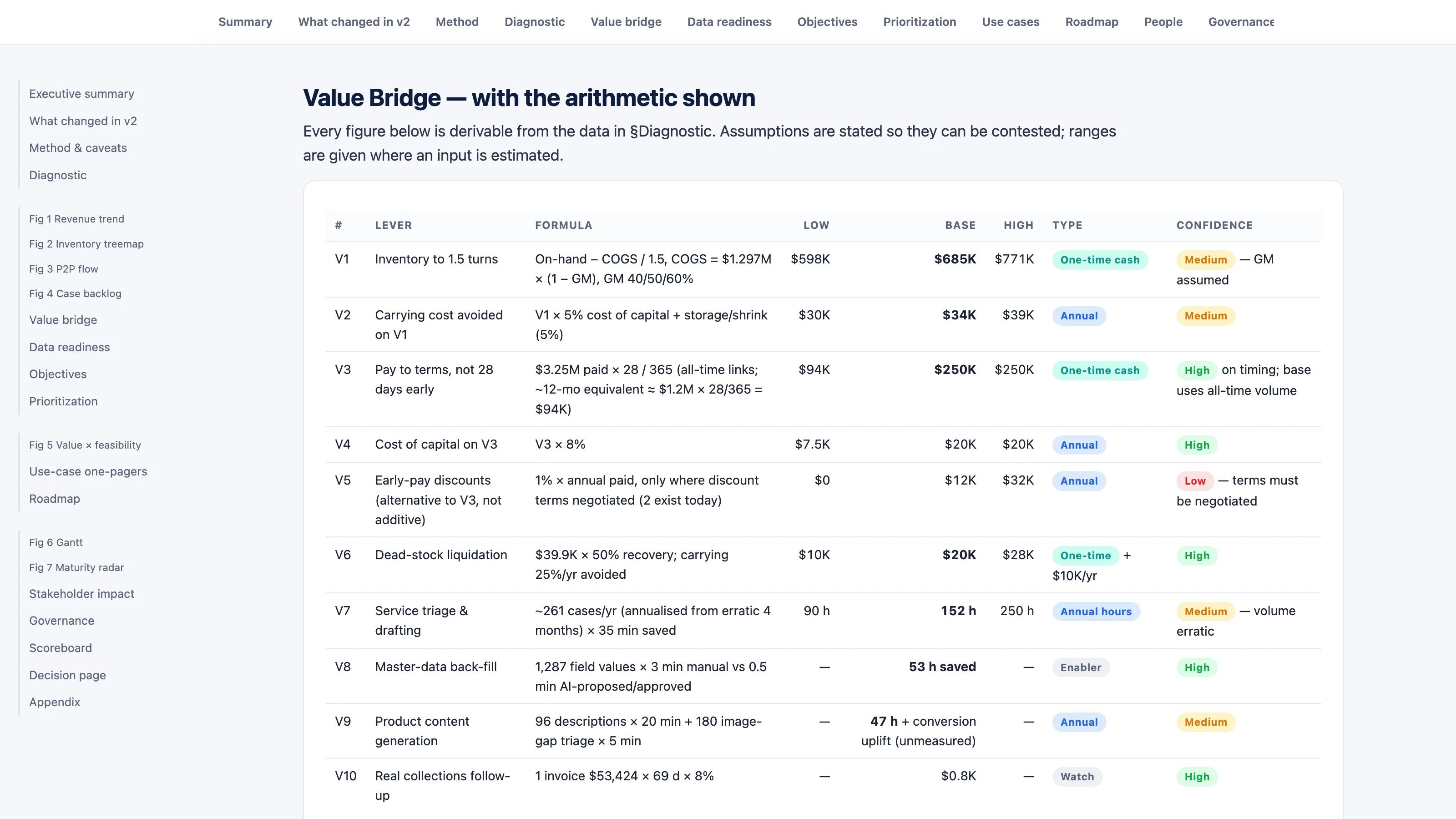Open Prioritization in the top navigation
Viewport: 1456px width, 819px height.
coord(920,21)
